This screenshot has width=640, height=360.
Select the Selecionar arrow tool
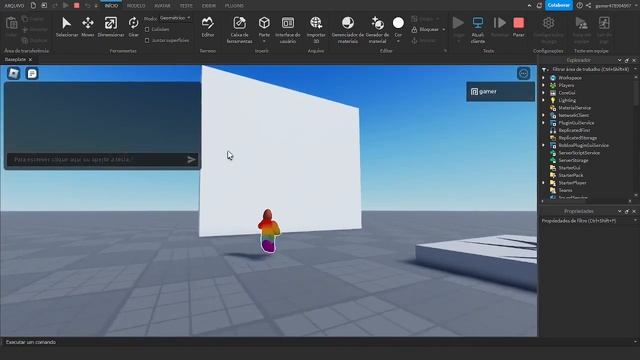(67, 27)
